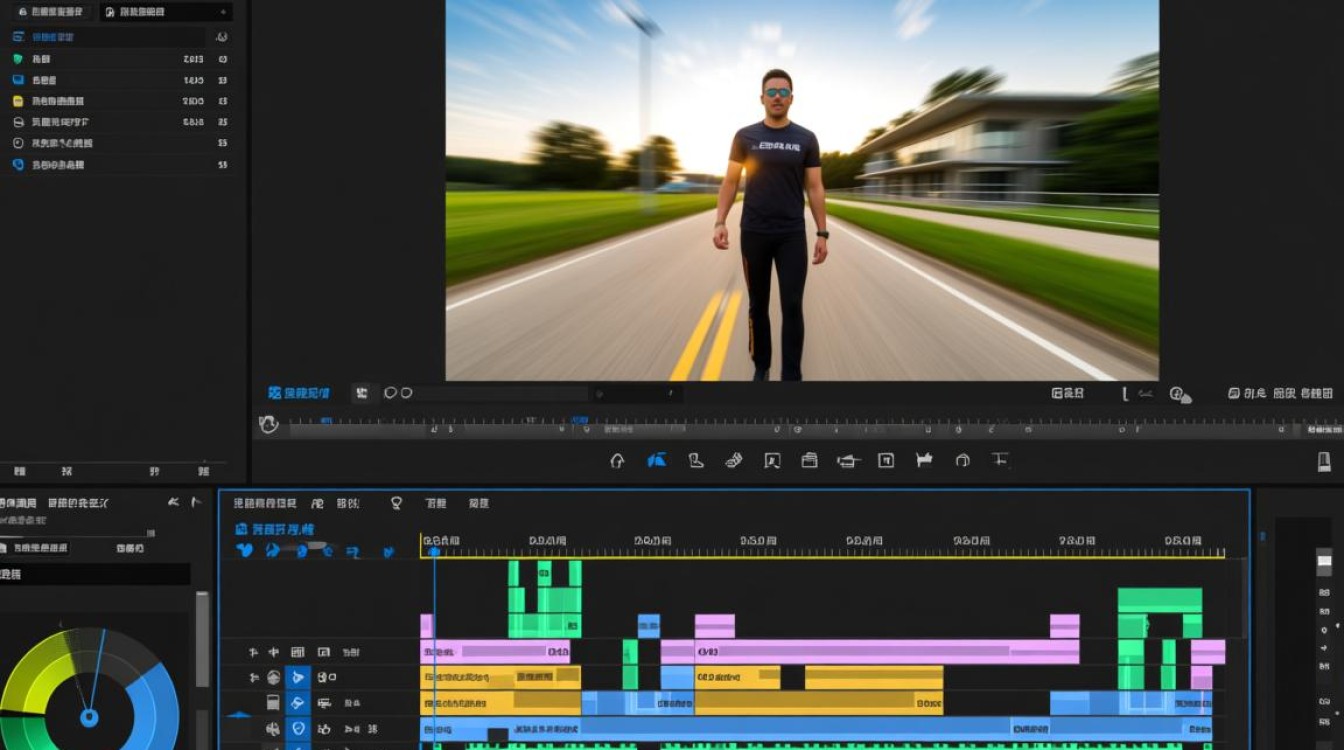
Task: Toggle the blue arrow button on the first yellow track
Action: coord(298,677)
